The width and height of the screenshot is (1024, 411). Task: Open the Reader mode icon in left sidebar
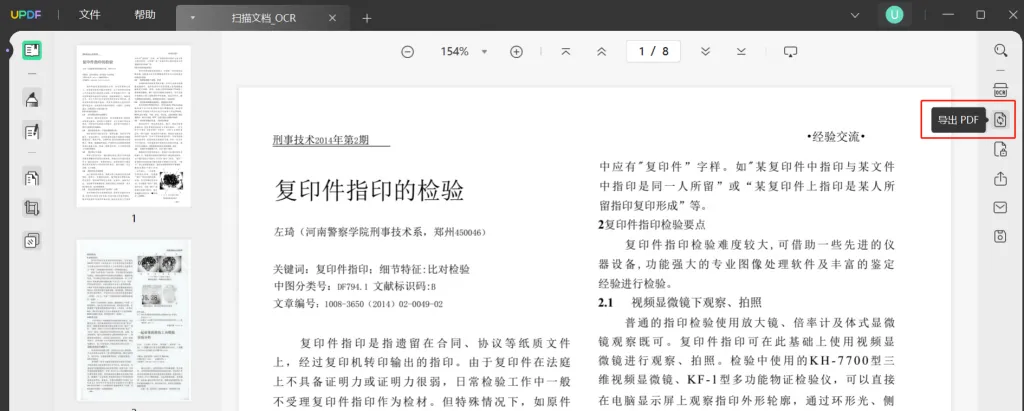click(x=32, y=50)
